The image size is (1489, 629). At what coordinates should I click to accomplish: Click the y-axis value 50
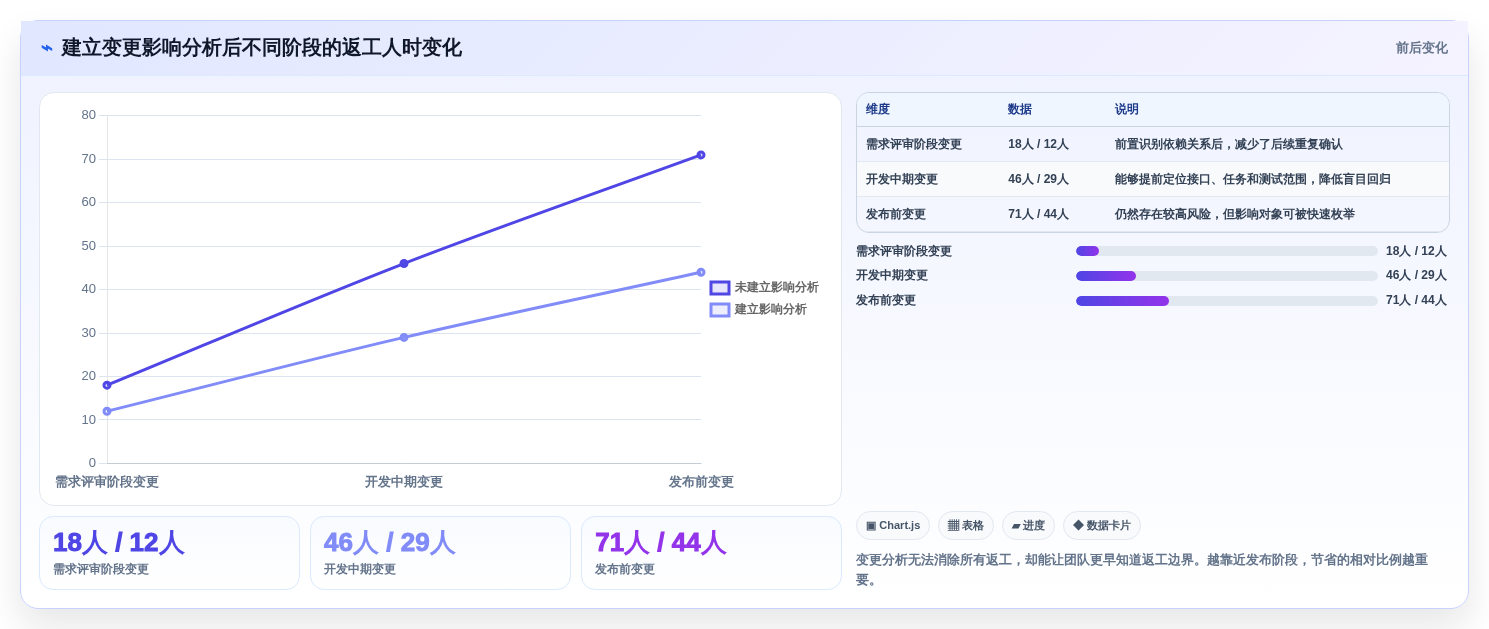(x=89, y=246)
